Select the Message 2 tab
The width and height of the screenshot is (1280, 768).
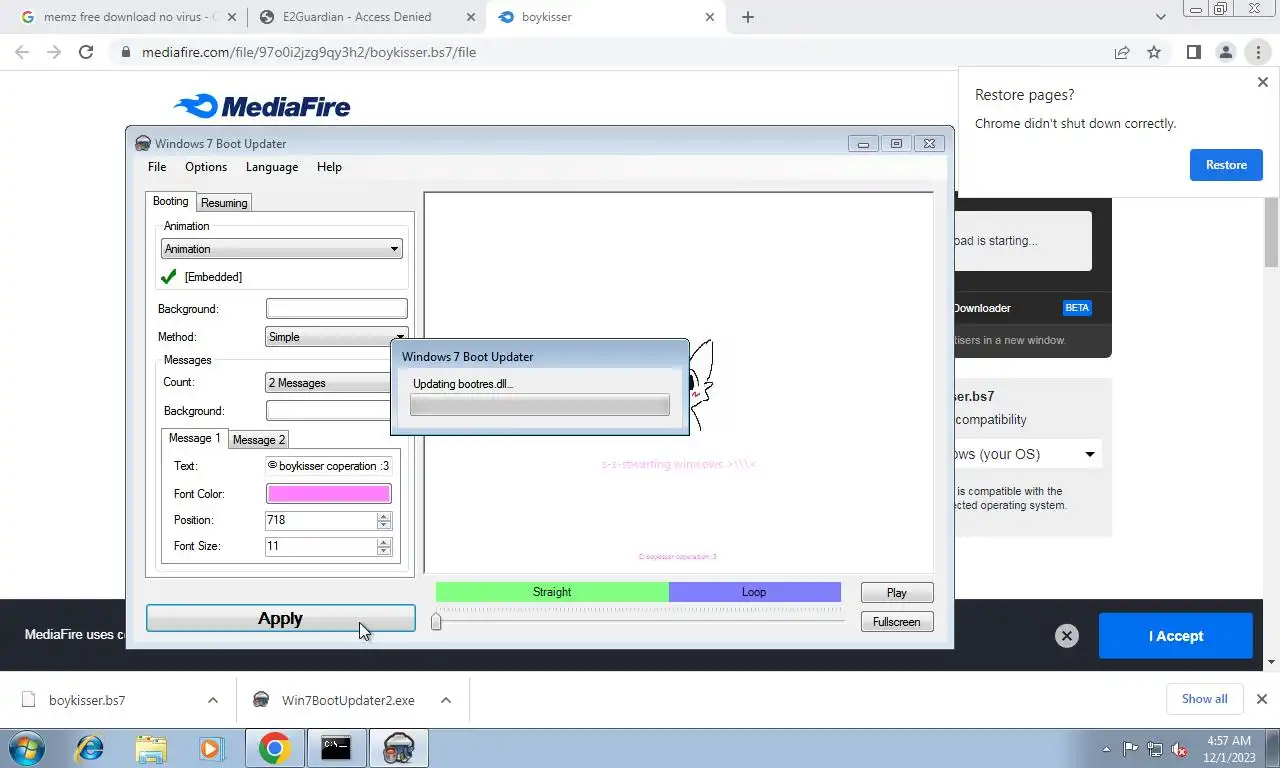(x=259, y=440)
